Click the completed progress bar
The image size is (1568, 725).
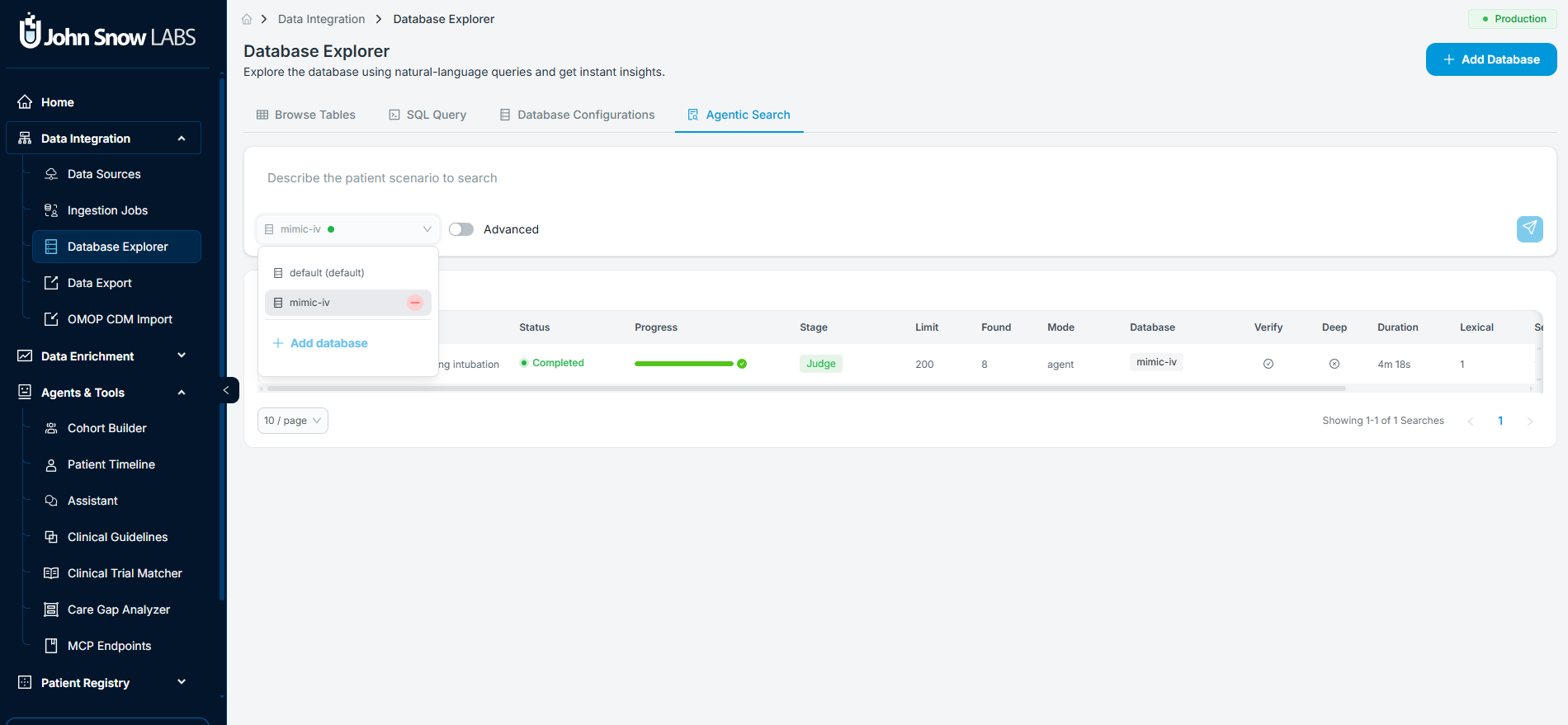pyautogui.click(x=683, y=364)
